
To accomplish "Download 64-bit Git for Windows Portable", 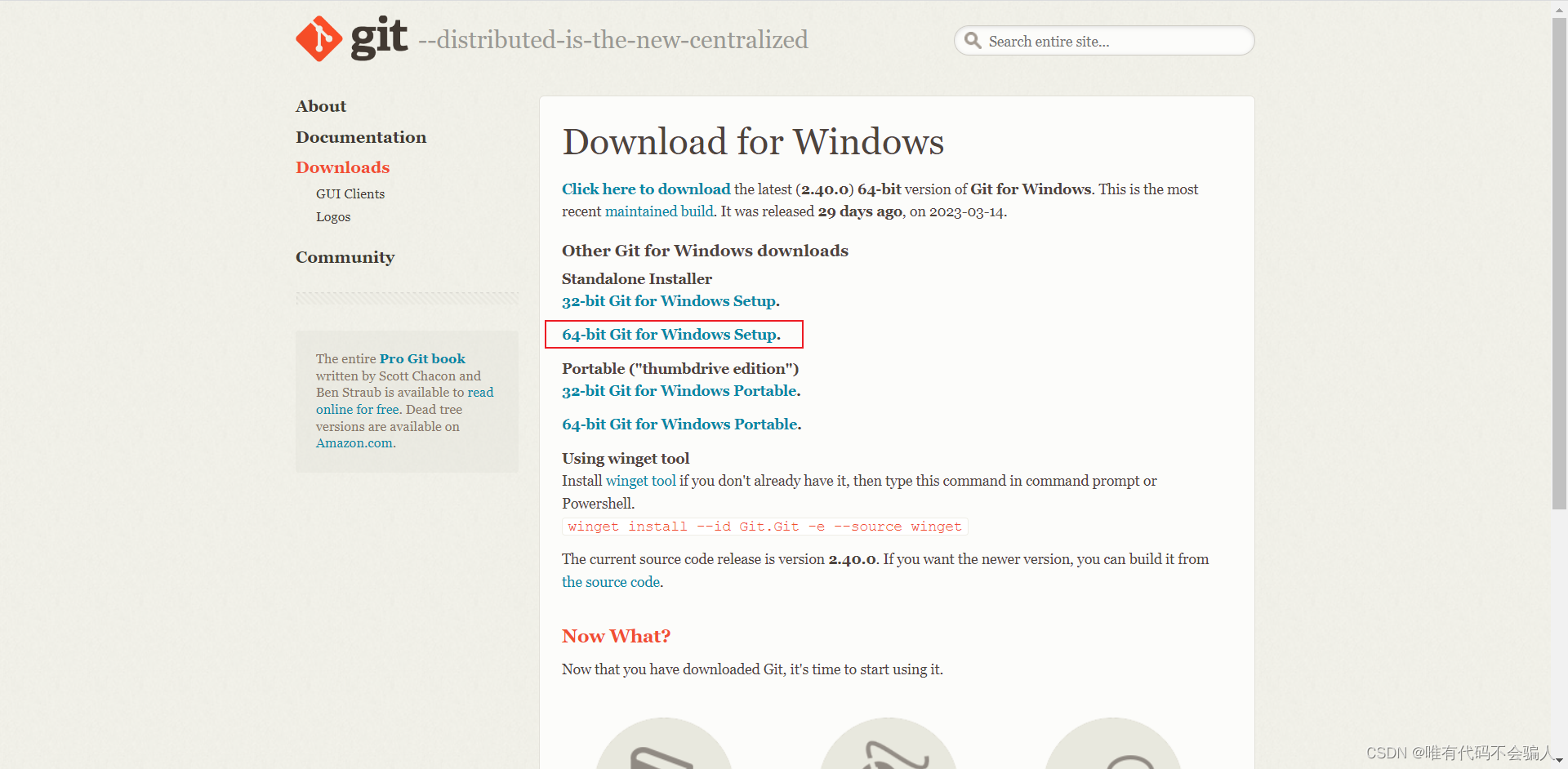I will coord(680,425).
